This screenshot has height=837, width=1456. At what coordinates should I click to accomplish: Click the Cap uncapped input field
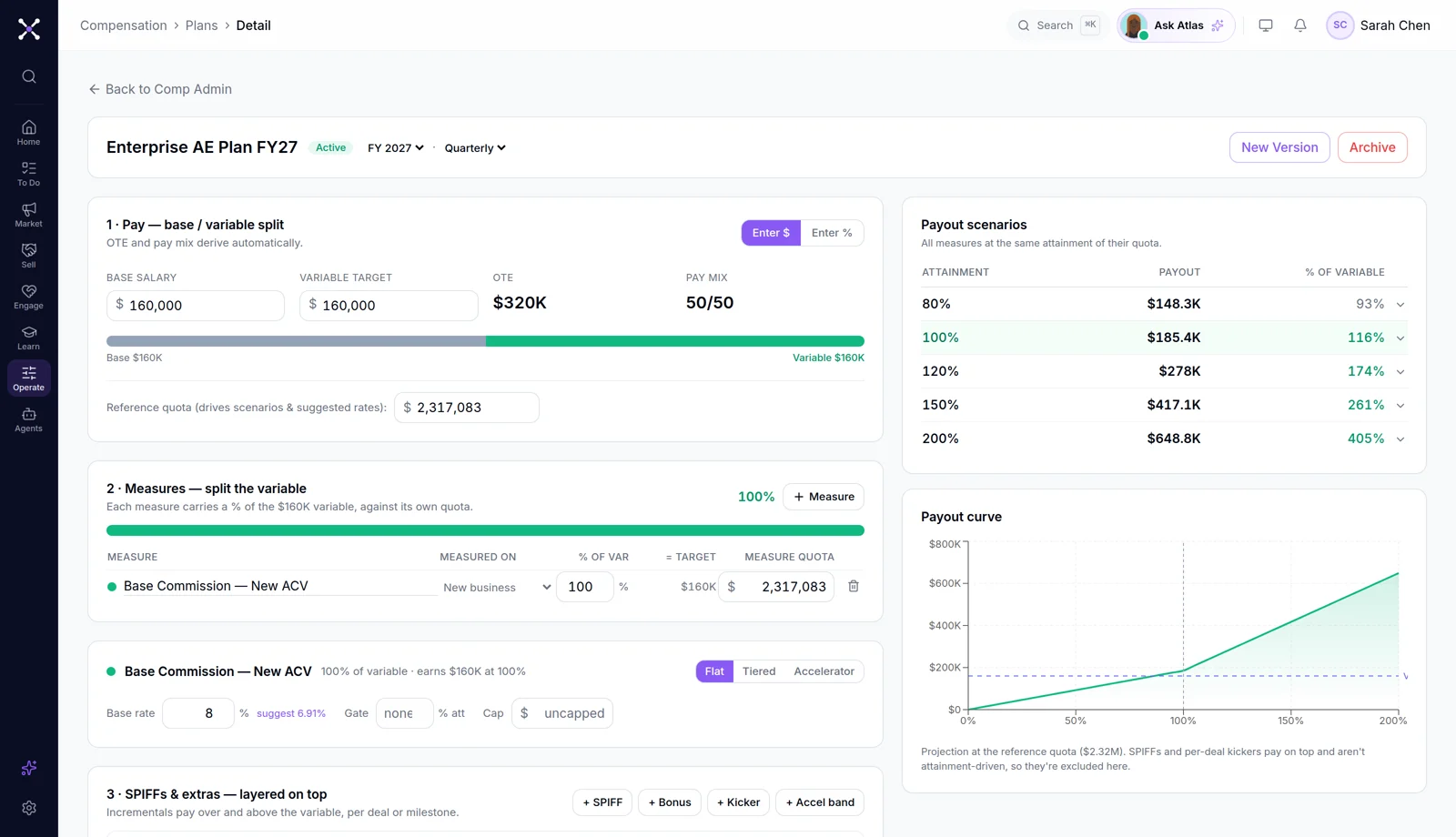click(562, 713)
